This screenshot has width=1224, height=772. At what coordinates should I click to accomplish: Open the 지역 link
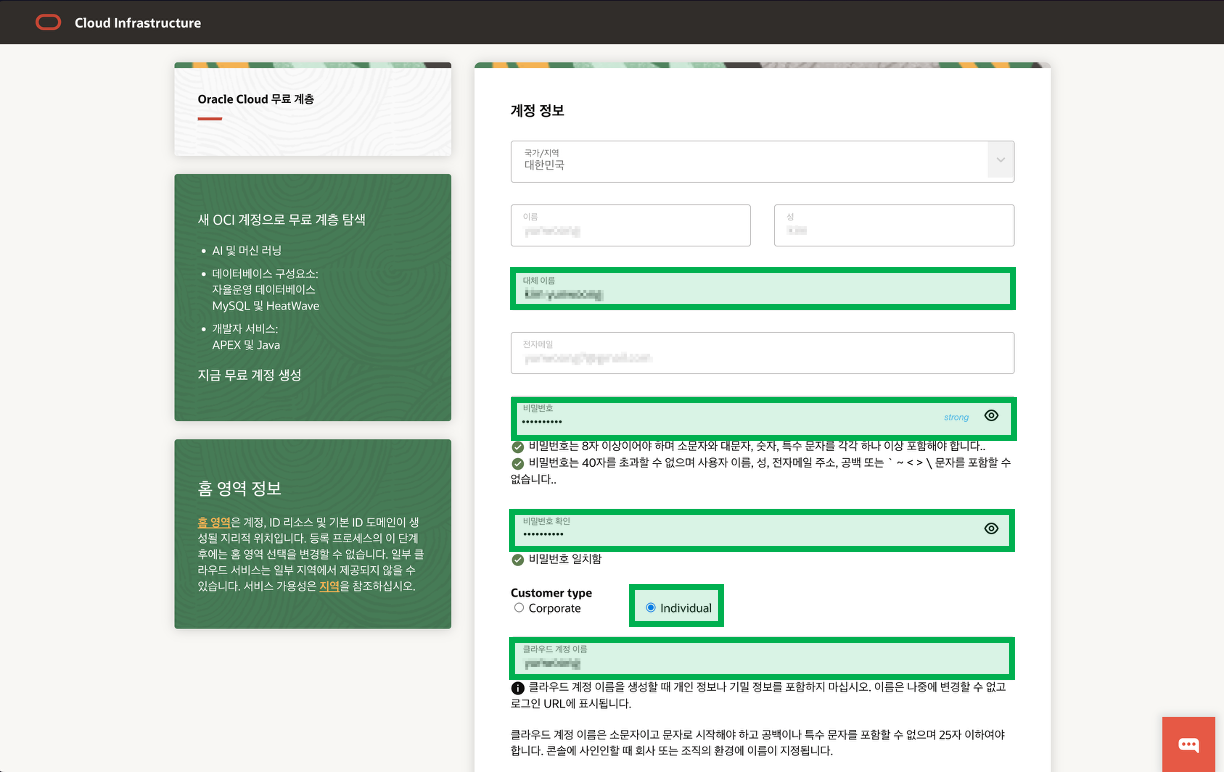coord(329,586)
